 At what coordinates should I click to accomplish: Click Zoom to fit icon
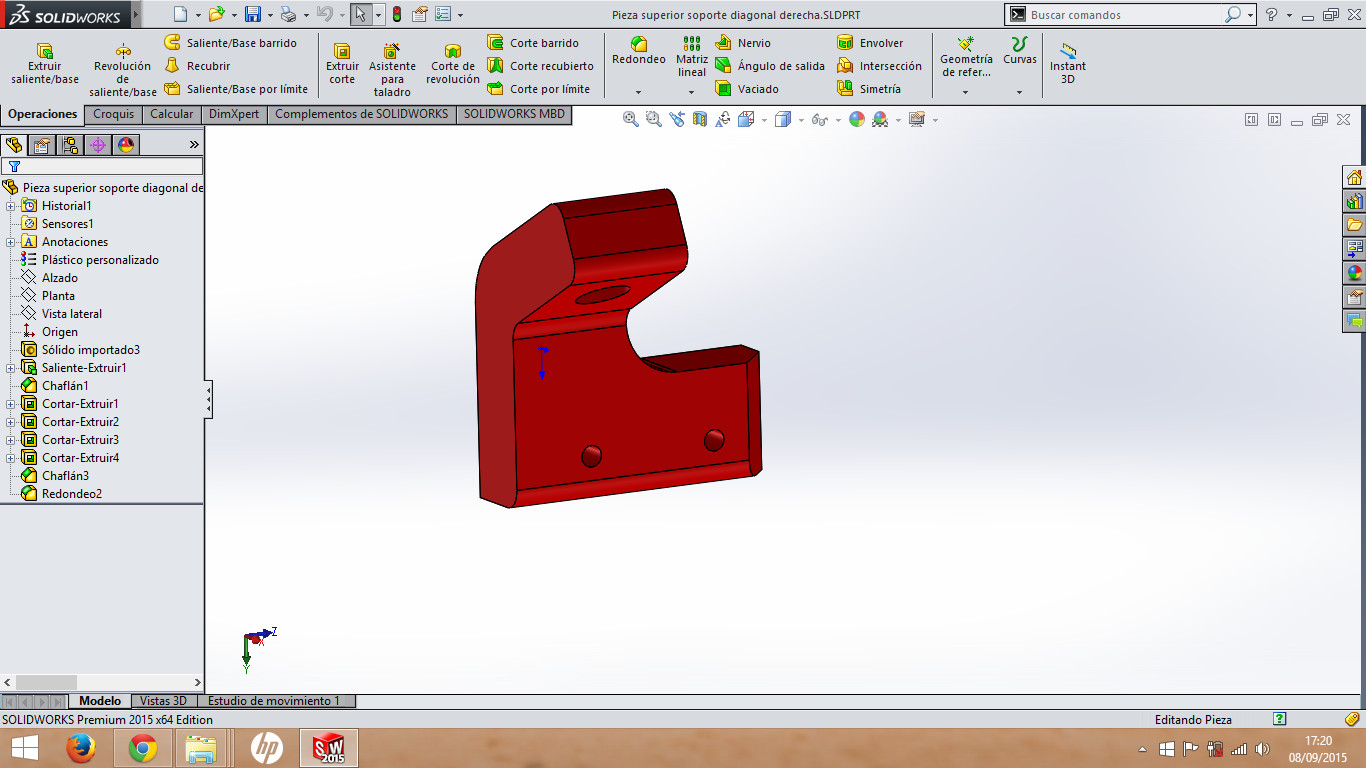pyautogui.click(x=631, y=119)
